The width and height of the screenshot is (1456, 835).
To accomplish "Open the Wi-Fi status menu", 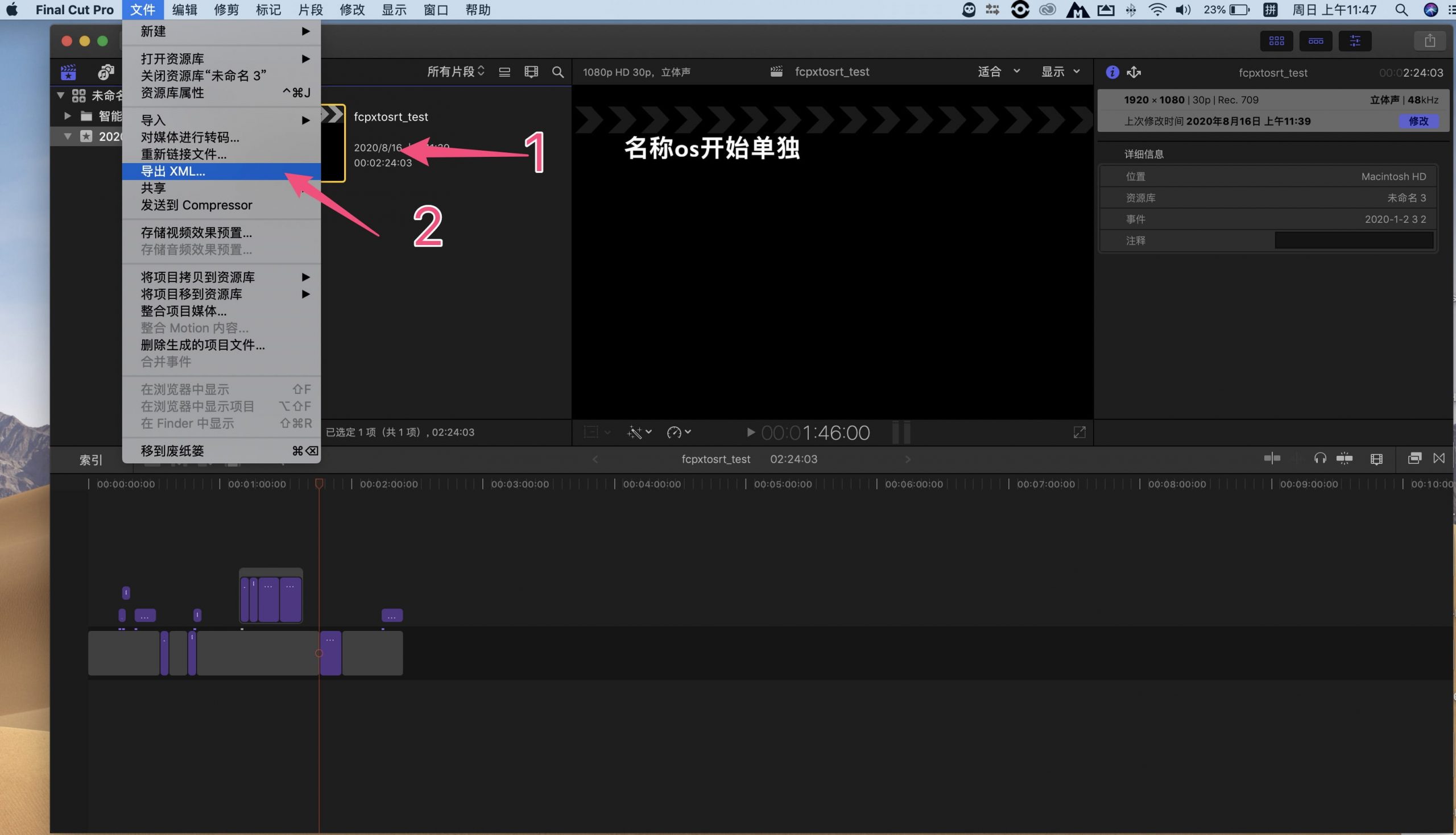I will tap(1157, 10).
